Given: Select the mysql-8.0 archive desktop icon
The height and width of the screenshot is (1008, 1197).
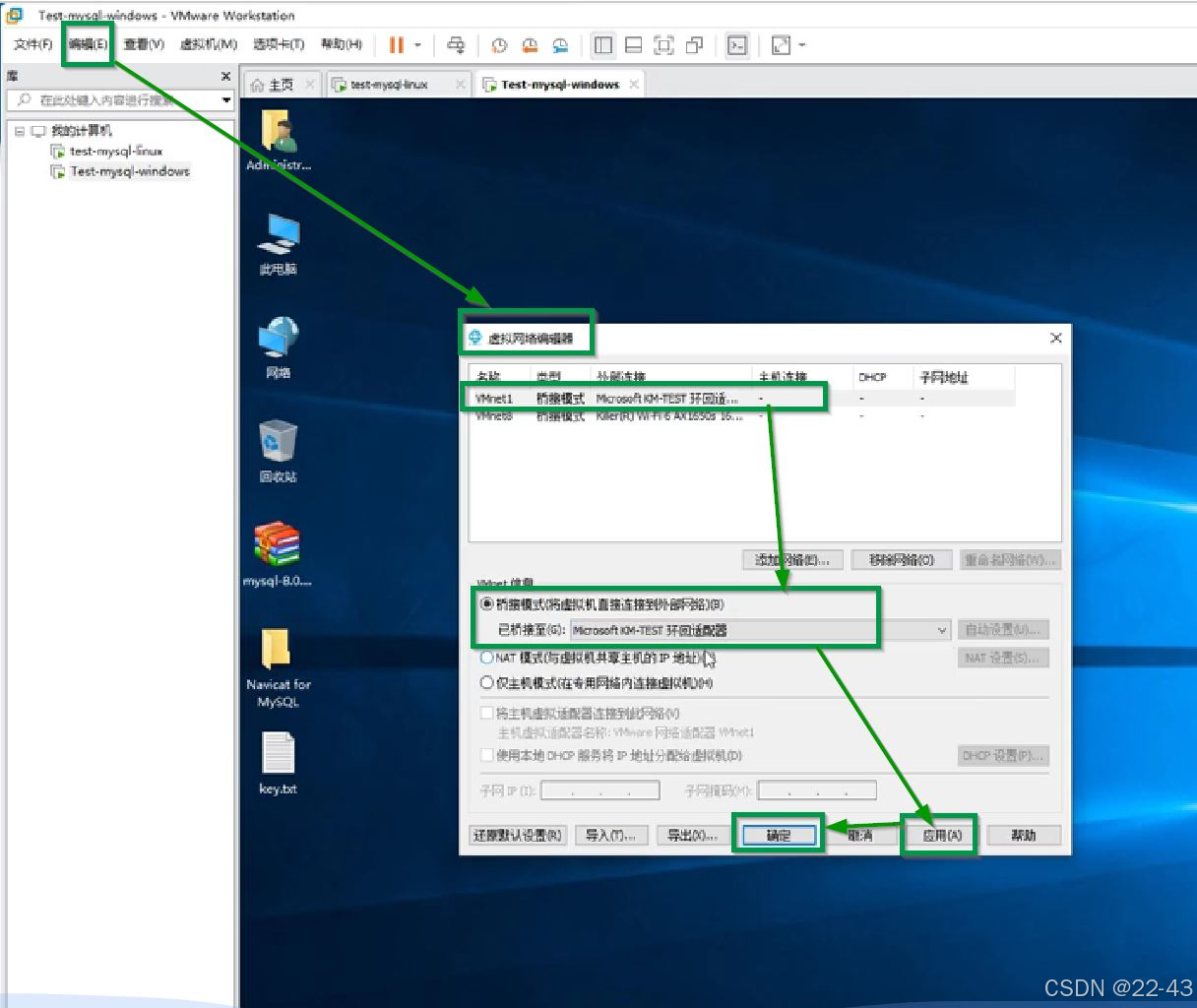Looking at the screenshot, I should pyautogui.click(x=278, y=555).
